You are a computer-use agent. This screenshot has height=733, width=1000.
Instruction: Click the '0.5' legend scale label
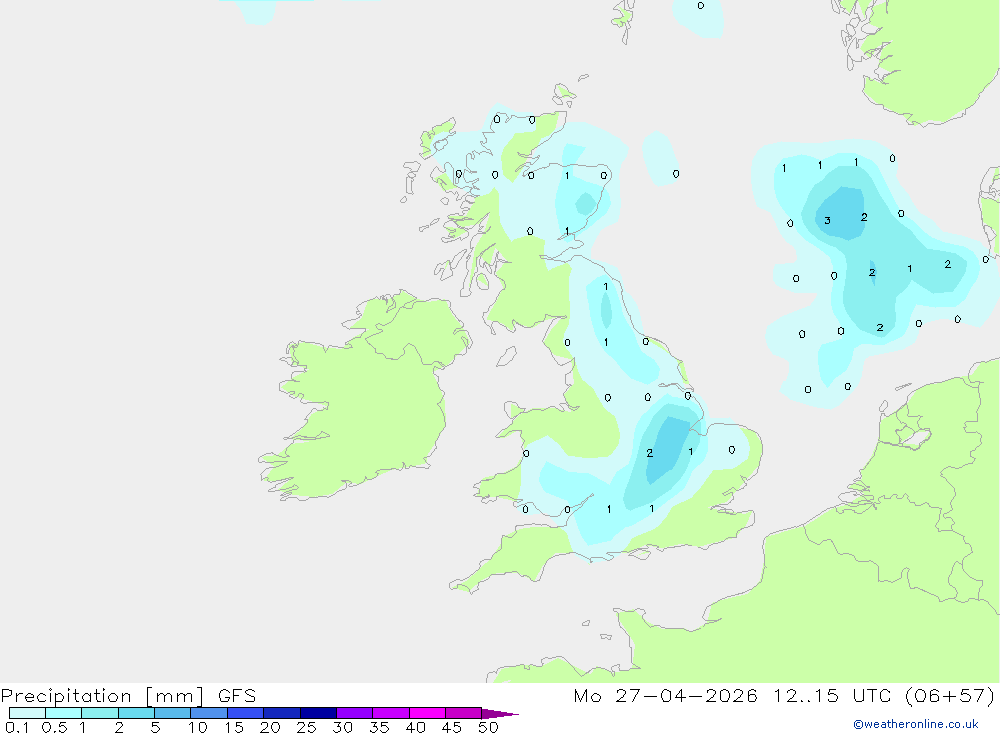tap(54, 727)
